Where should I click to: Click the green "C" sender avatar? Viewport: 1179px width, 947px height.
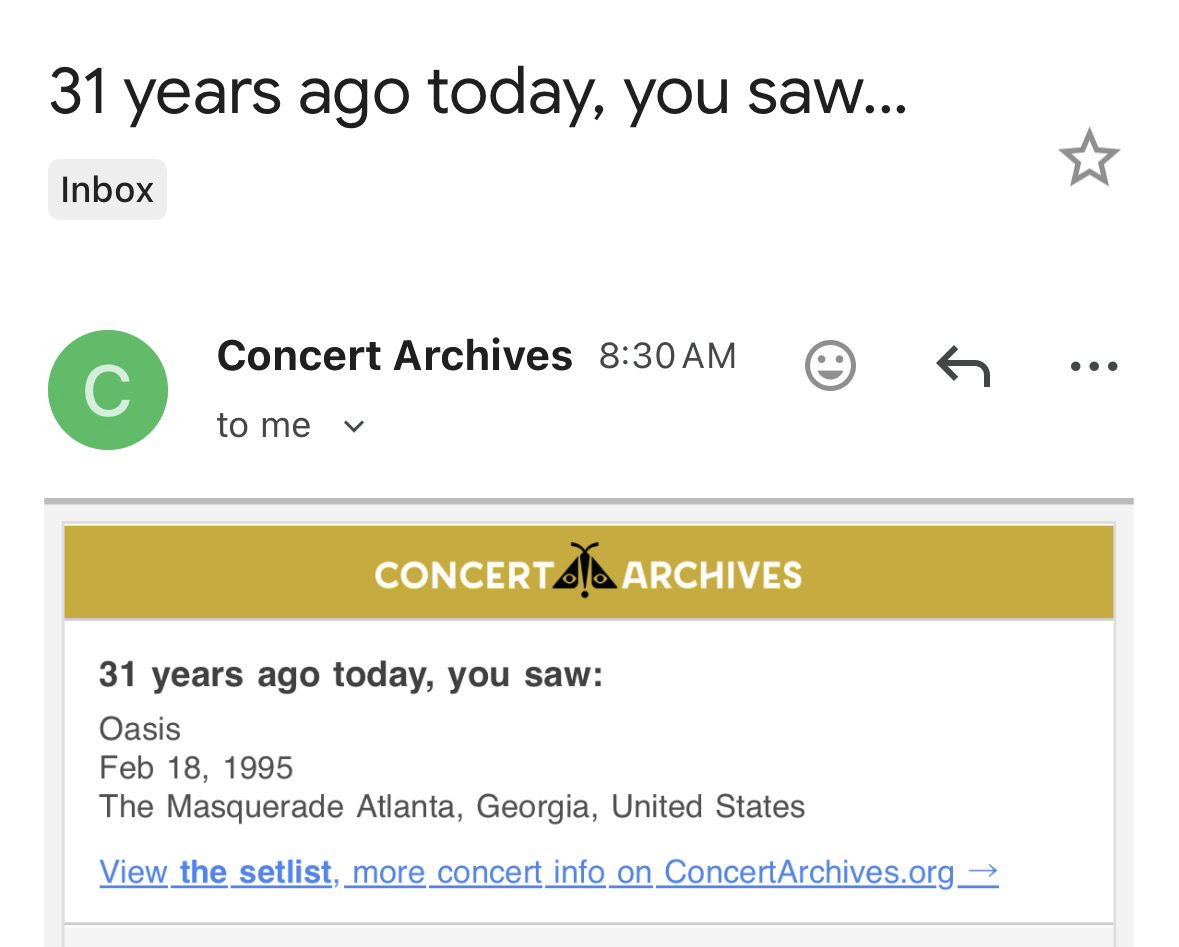108,390
